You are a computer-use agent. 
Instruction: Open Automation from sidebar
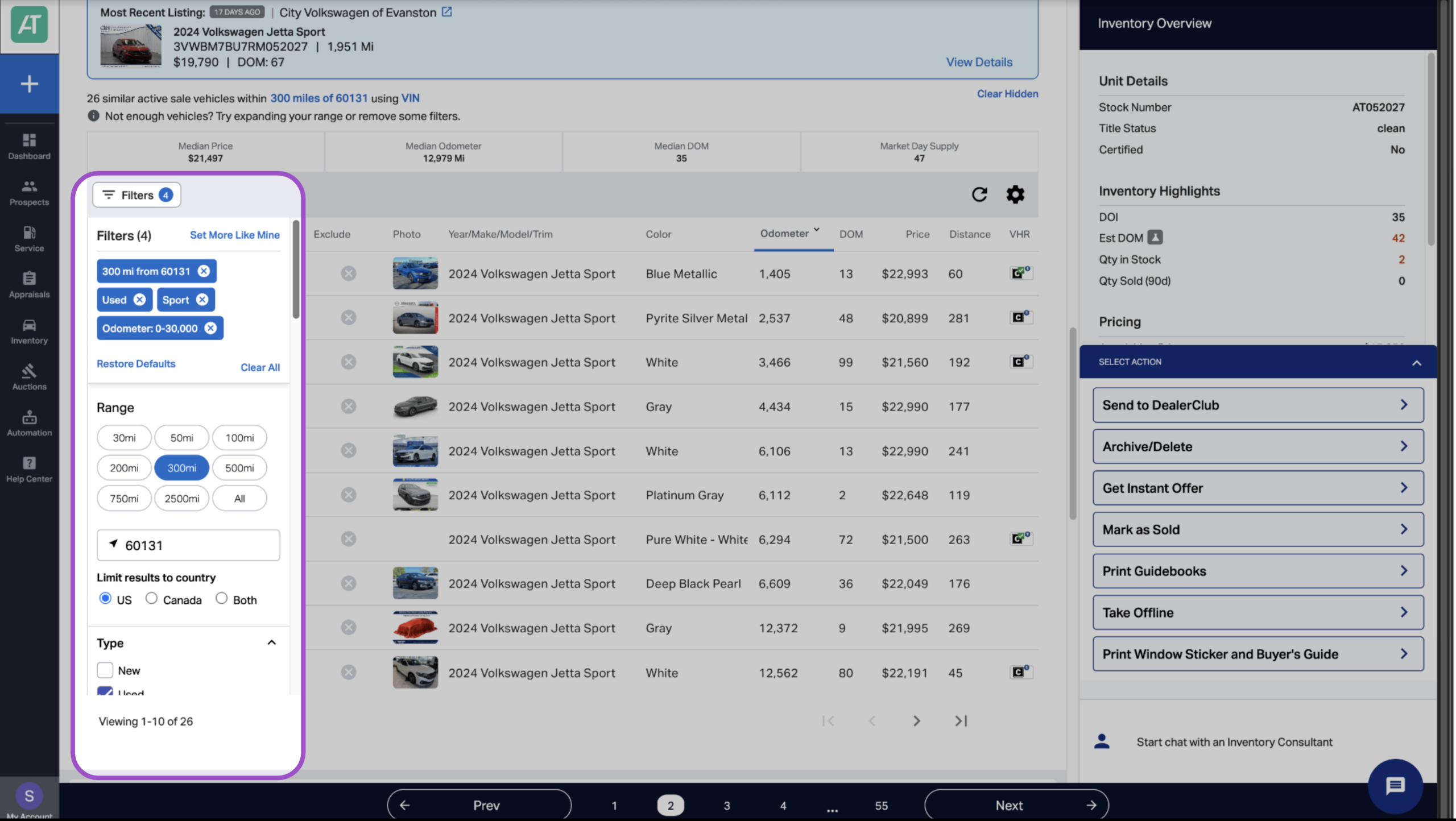(x=29, y=423)
